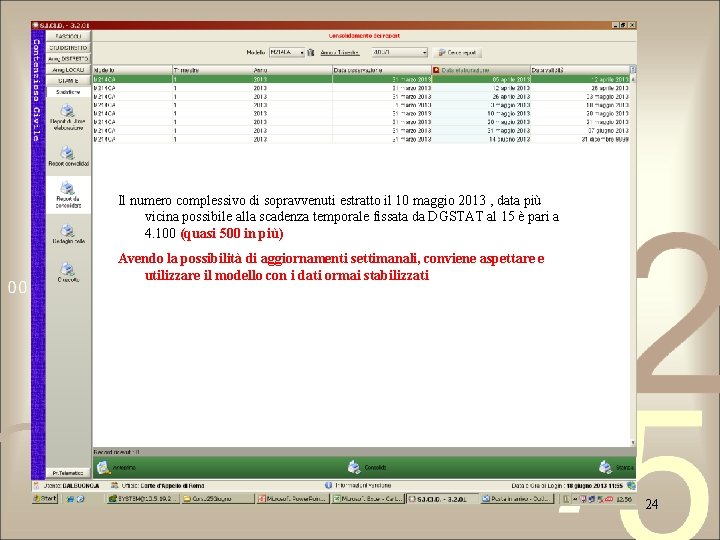Image resolution: width=720 pixels, height=540 pixels.
Task: Click the Dettaglio printer icon in sidebar
Action: coord(68,230)
